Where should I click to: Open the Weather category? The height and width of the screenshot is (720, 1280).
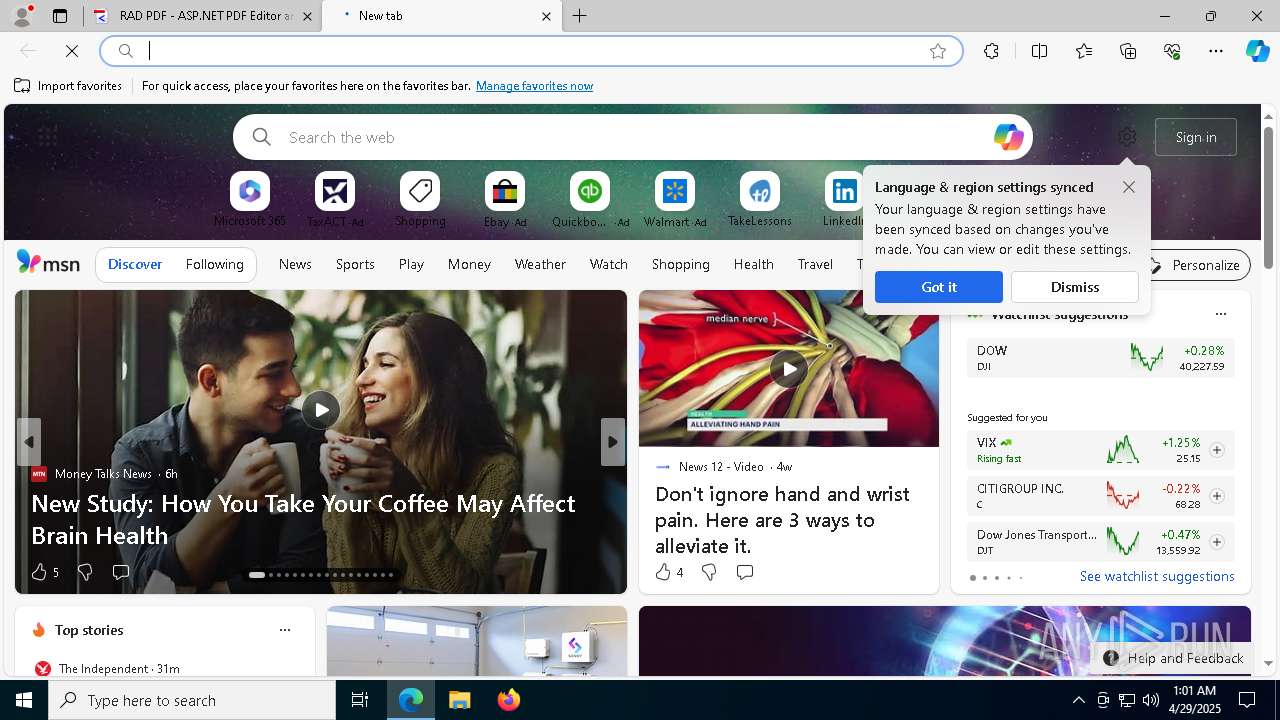[x=540, y=264]
